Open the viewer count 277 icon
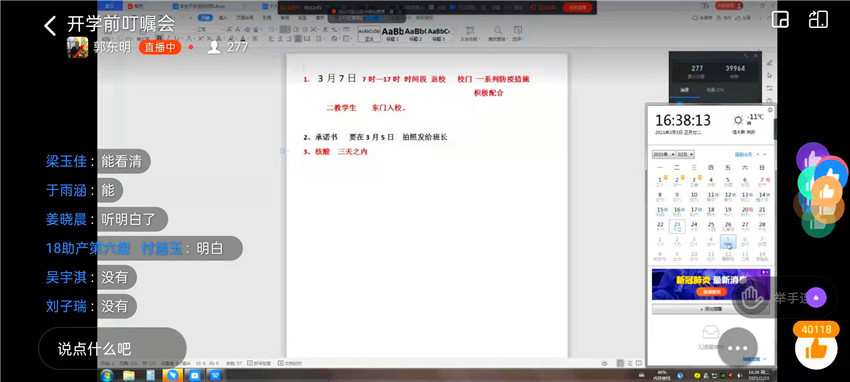The width and height of the screenshot is (850, 382). [x=215, y=47]
